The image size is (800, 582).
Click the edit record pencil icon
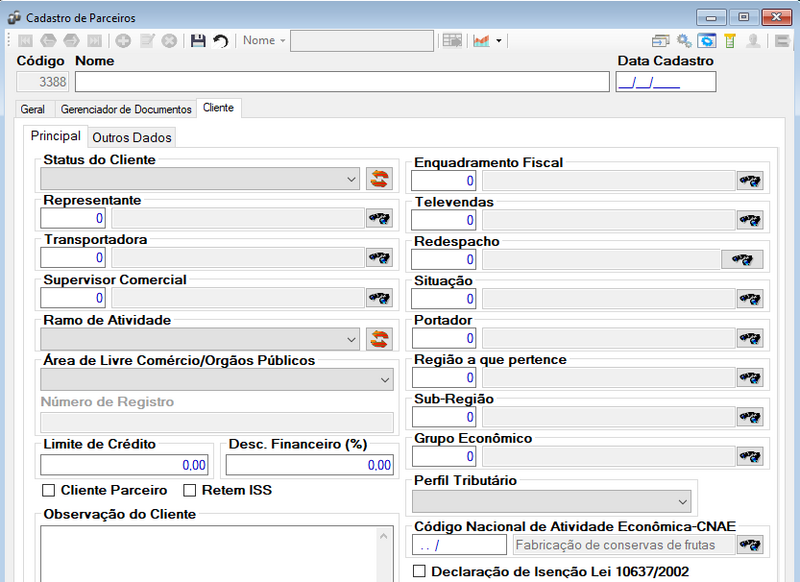(x=147, y=40)
